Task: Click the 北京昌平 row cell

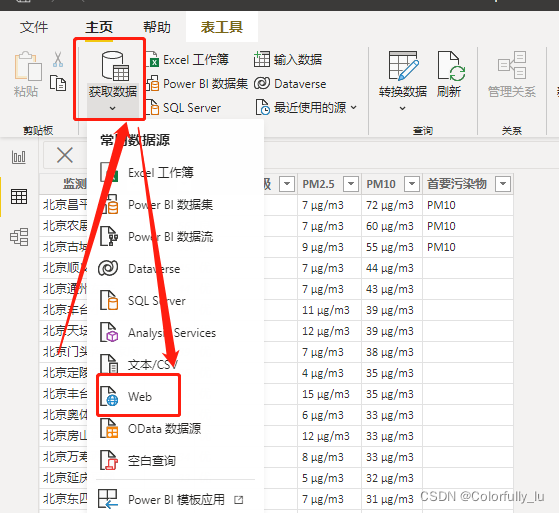Action: [63, 205]
